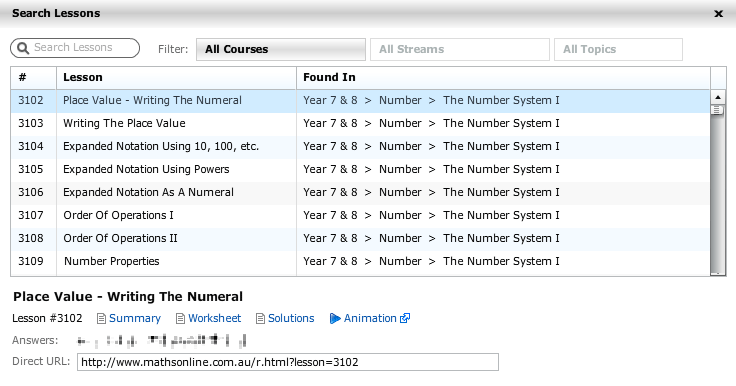736x386 pixels.
Task: Click scrollbar up arrow in lesson list
Action: click(718, 97)
